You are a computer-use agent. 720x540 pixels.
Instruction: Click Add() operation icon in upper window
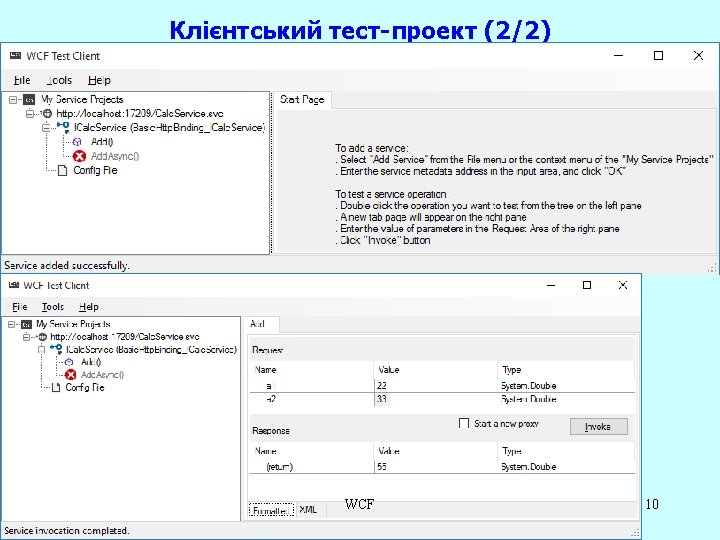click(78, 142)
